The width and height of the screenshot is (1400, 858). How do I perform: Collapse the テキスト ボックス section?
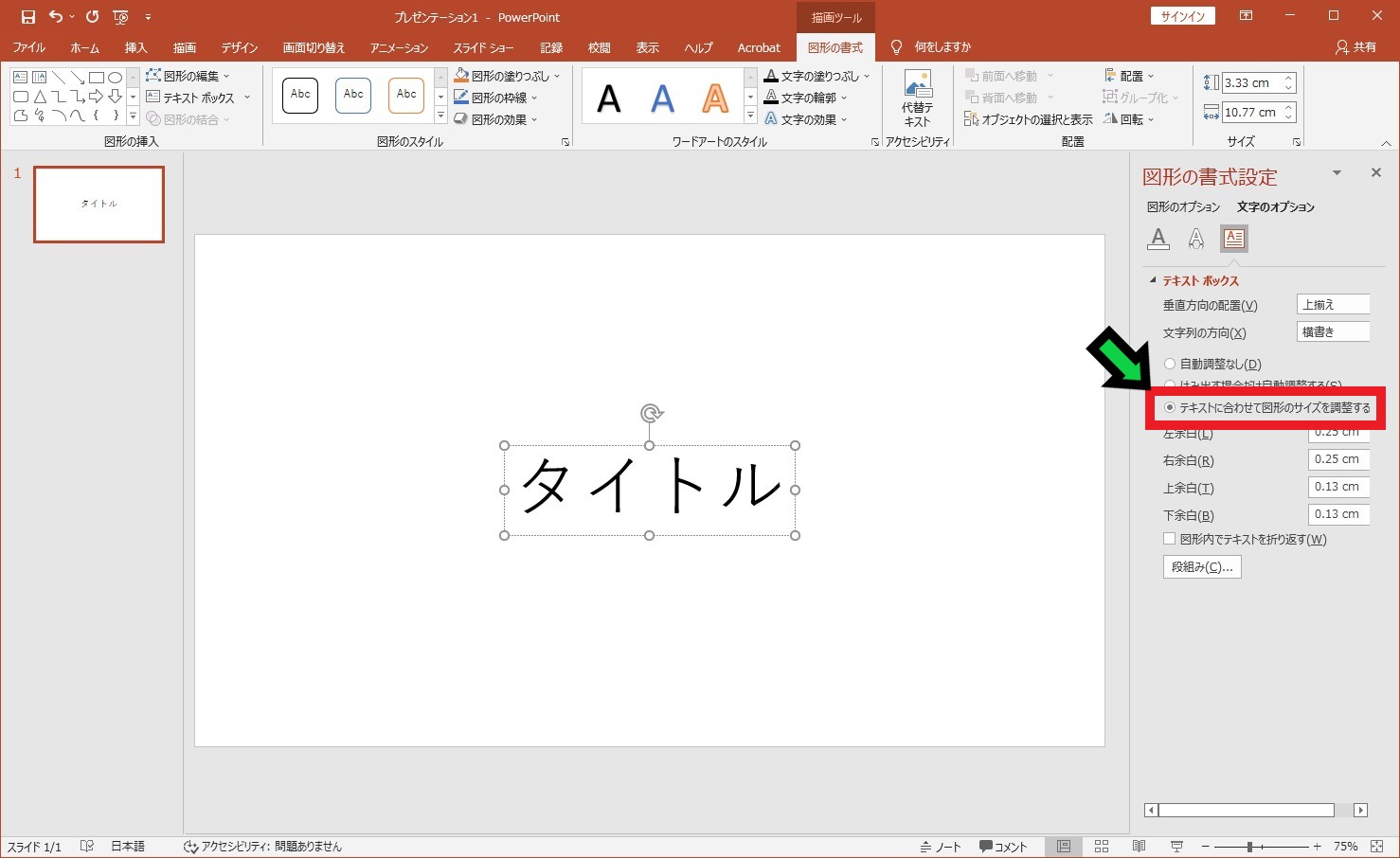tap(1153, 280)
